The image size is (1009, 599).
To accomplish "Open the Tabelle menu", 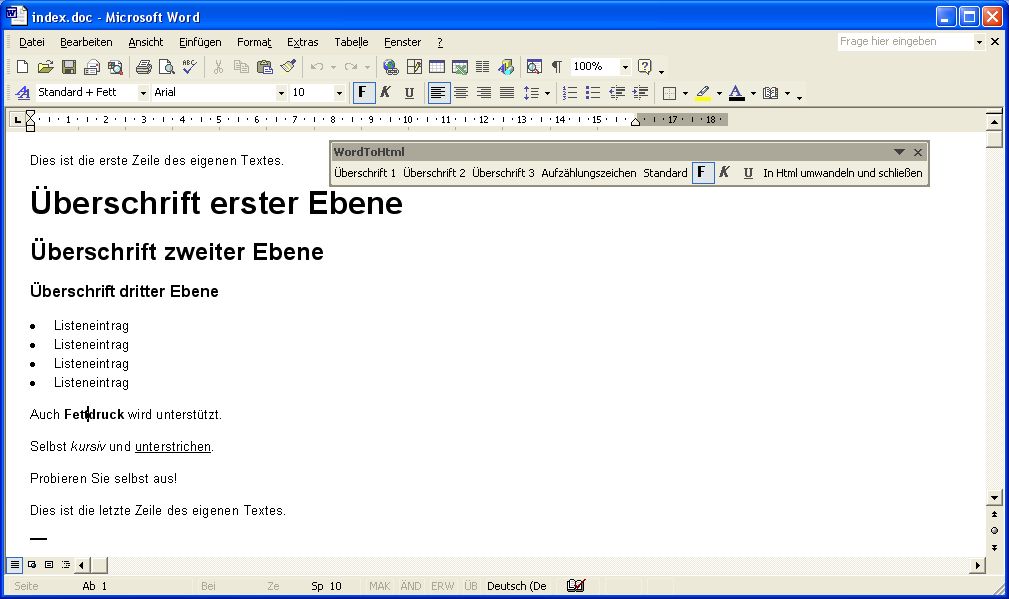I will pos(351,42).
